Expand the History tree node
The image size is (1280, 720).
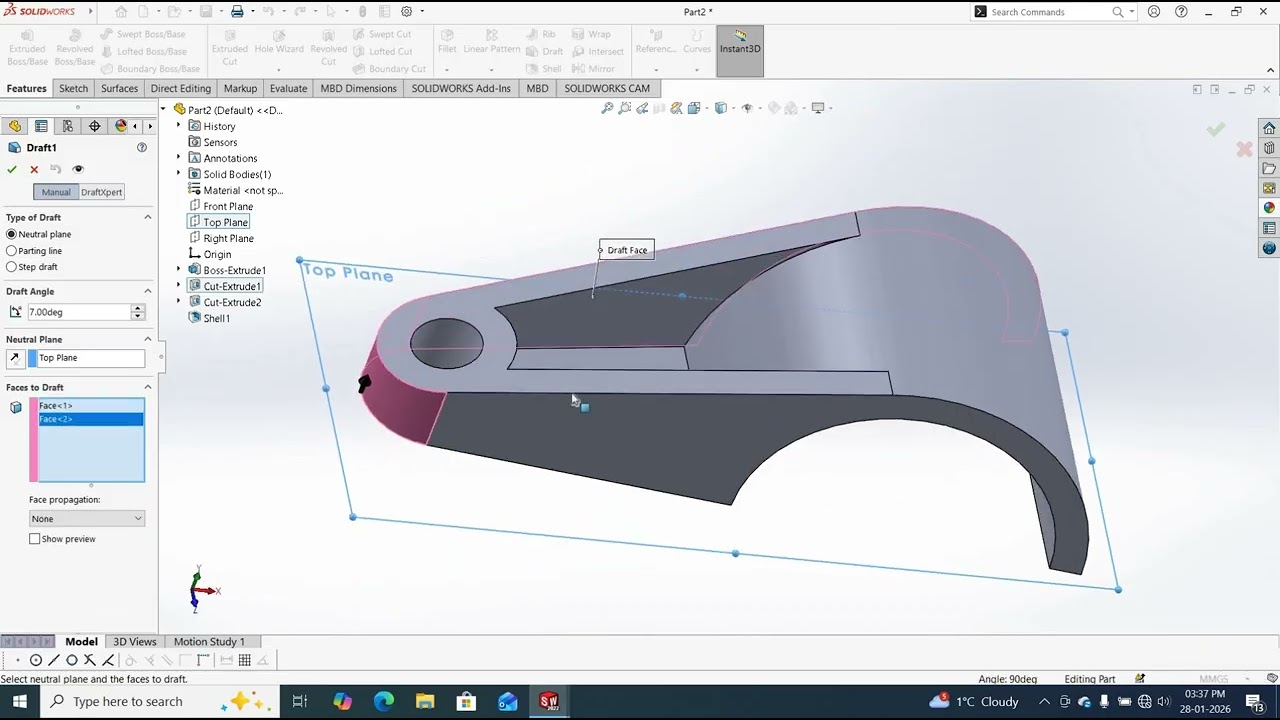[179, 126]
